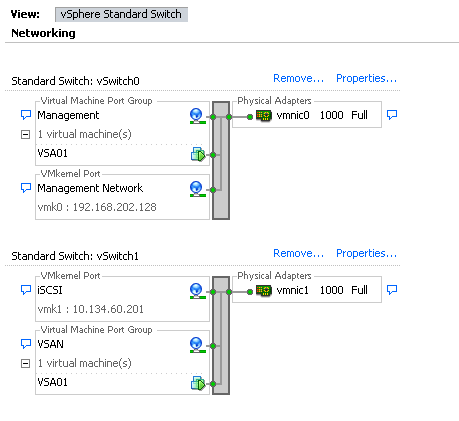Image resolution: width=459 pixels, height=421 pixels.
Task: Click the VSA01 virtual machine icon under Management
Action: [x=198, y=154]
